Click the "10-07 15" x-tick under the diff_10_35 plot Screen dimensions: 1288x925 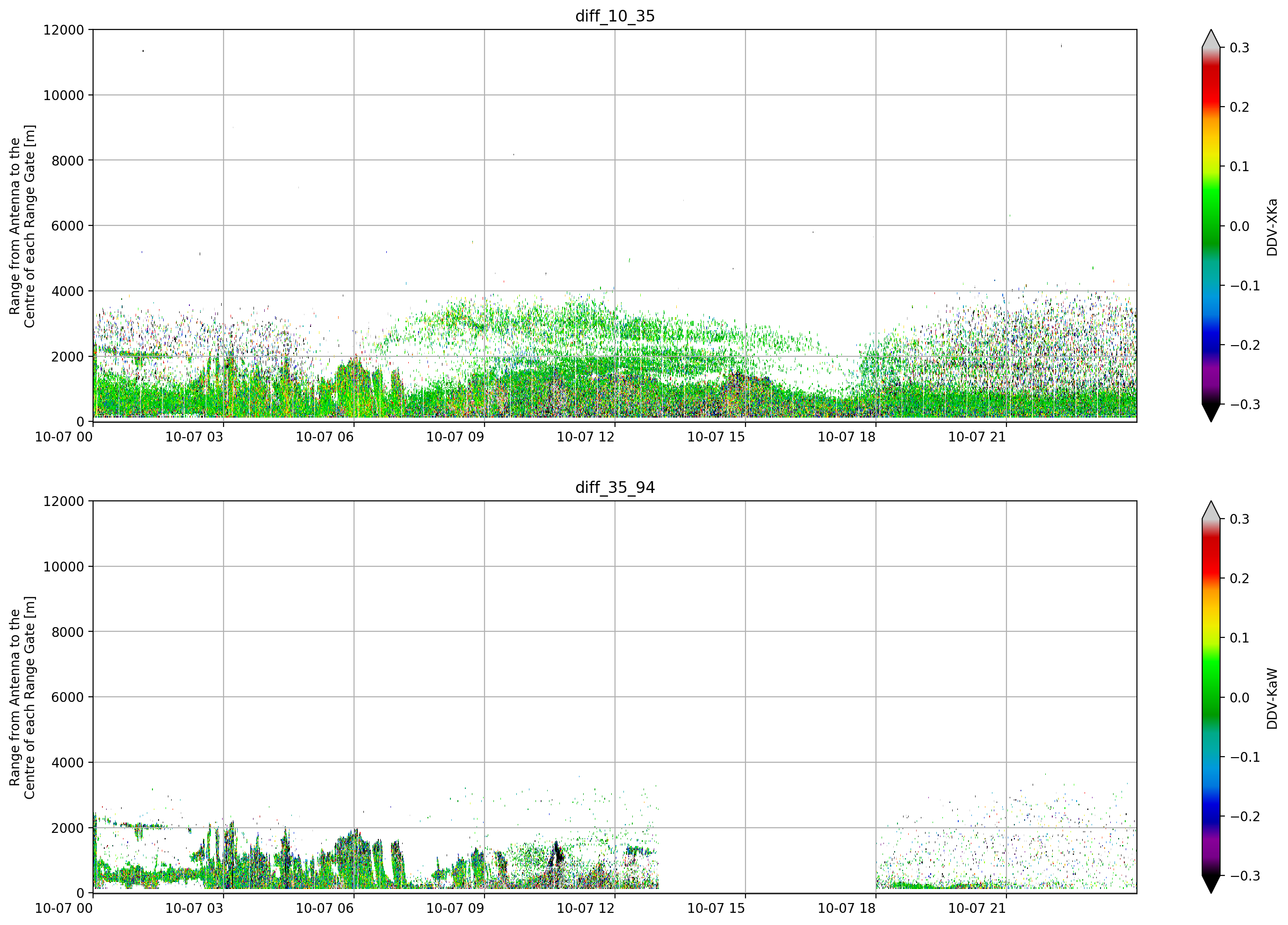pos(716,437)
